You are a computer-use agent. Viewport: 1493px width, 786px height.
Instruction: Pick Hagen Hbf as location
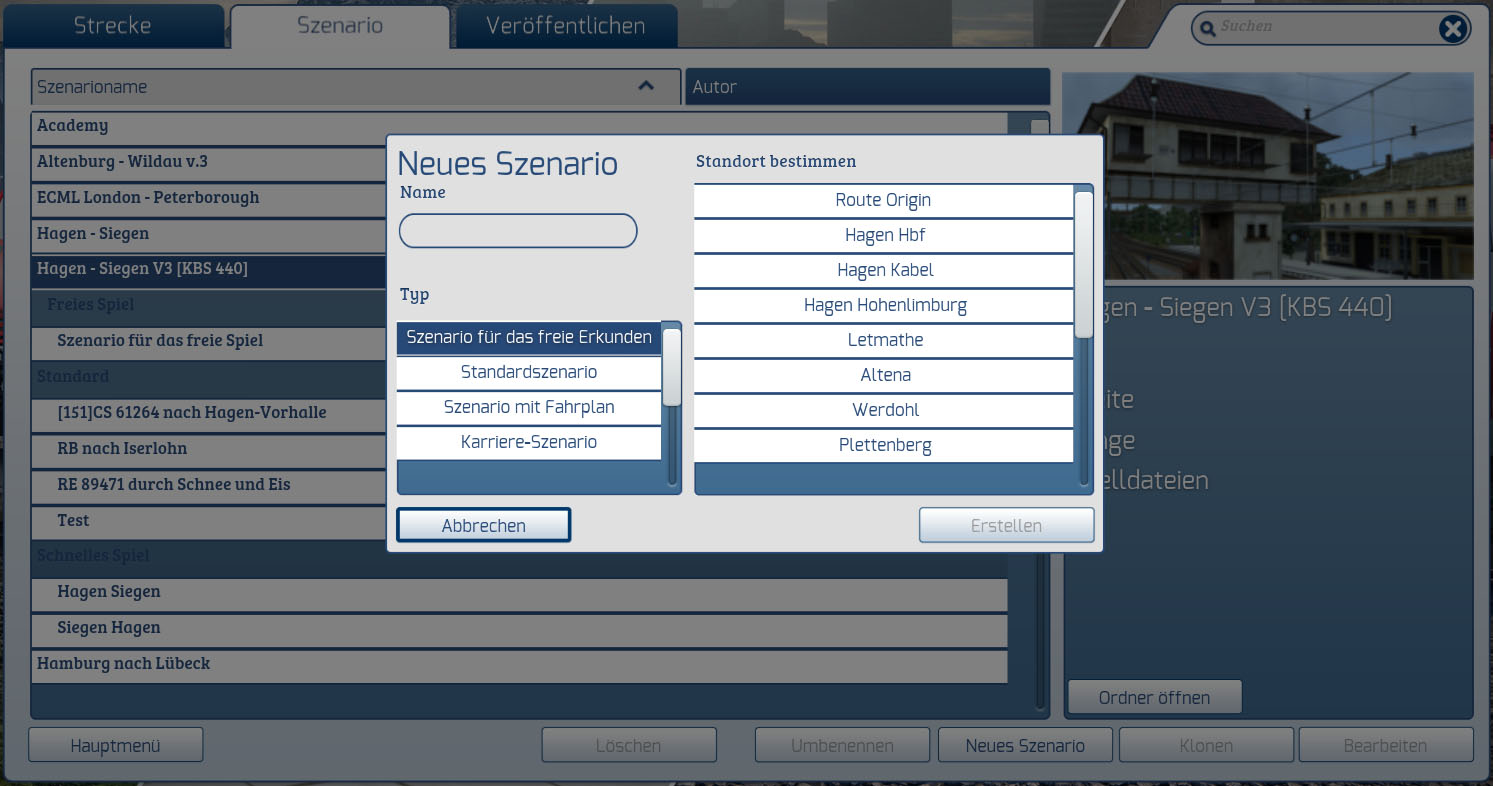883,235
